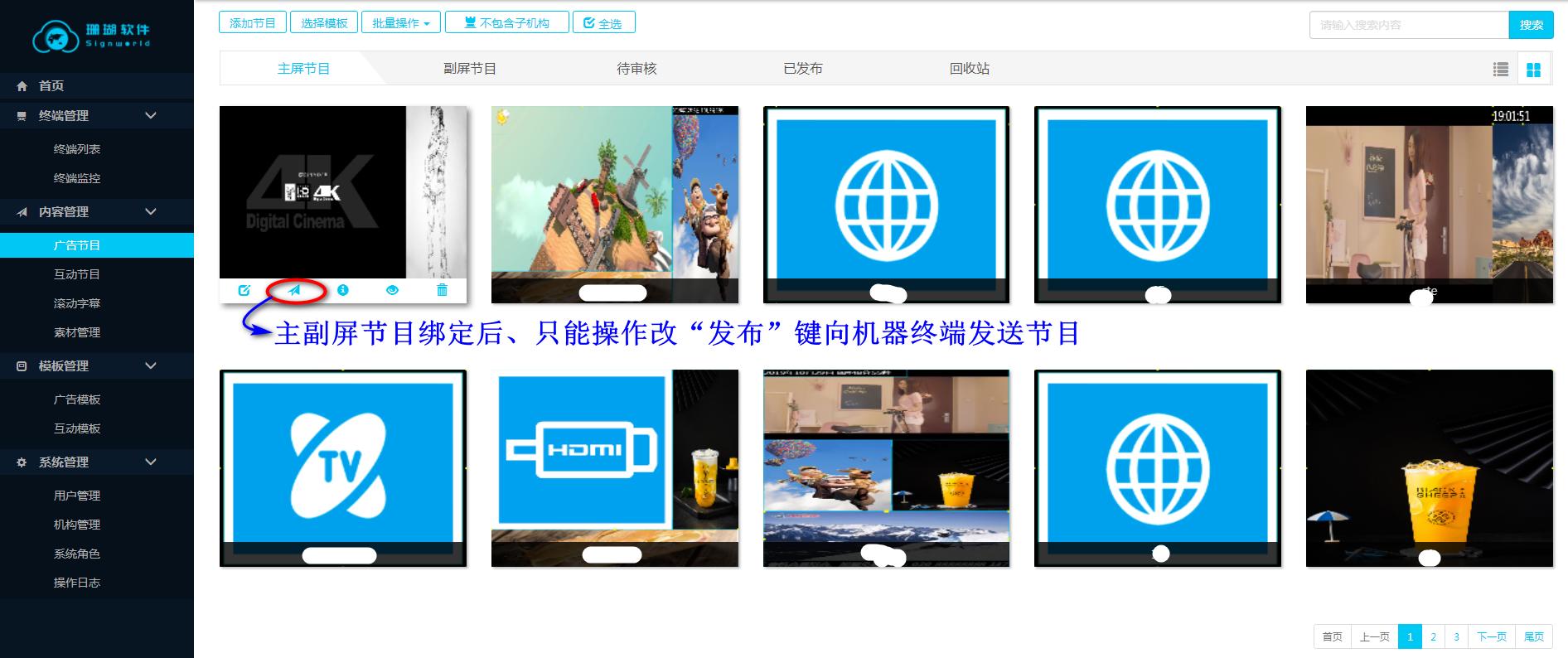Select the globe-icon program beside the 19:01:51 card
Image resolution: width=1568 pixels, height=658 pixels.
[x=1158, y=205]
